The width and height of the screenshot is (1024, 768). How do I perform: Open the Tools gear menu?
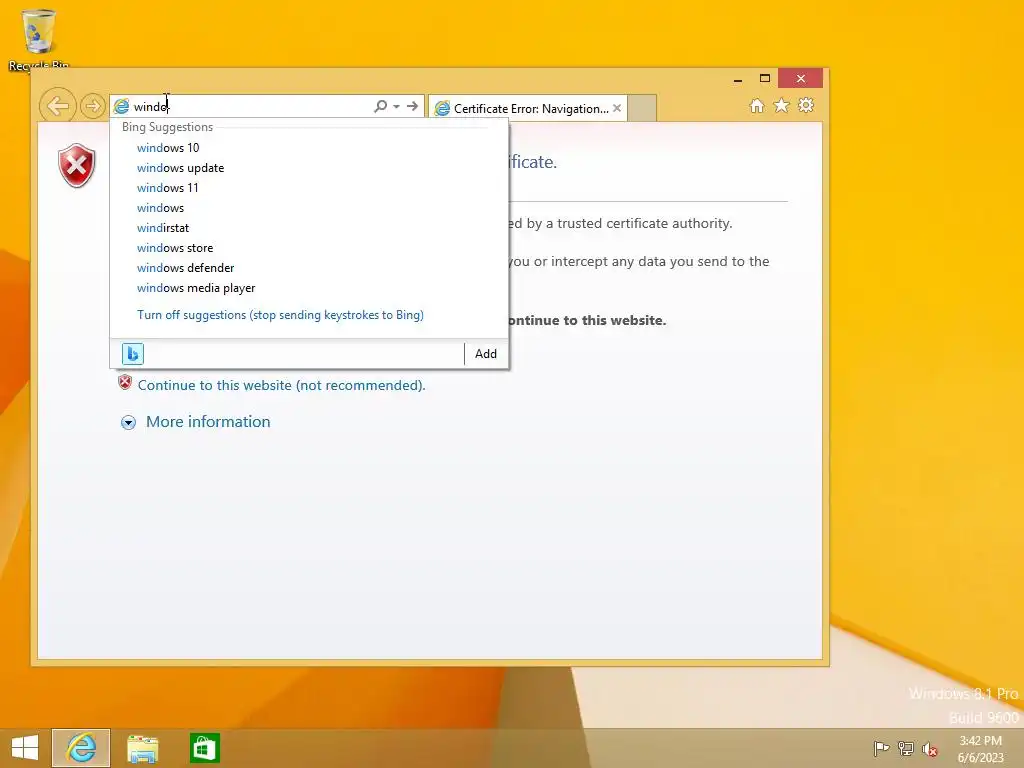806,106
